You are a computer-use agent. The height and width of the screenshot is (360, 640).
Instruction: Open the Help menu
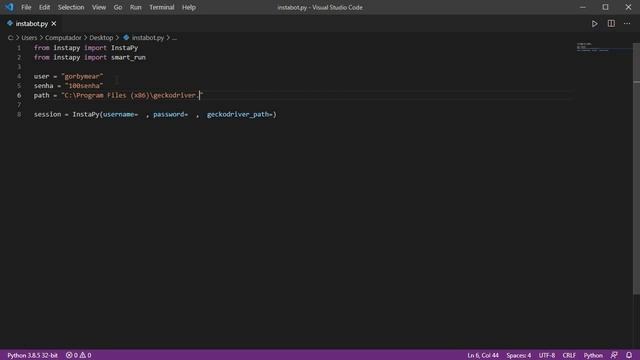tap(189, 7)
